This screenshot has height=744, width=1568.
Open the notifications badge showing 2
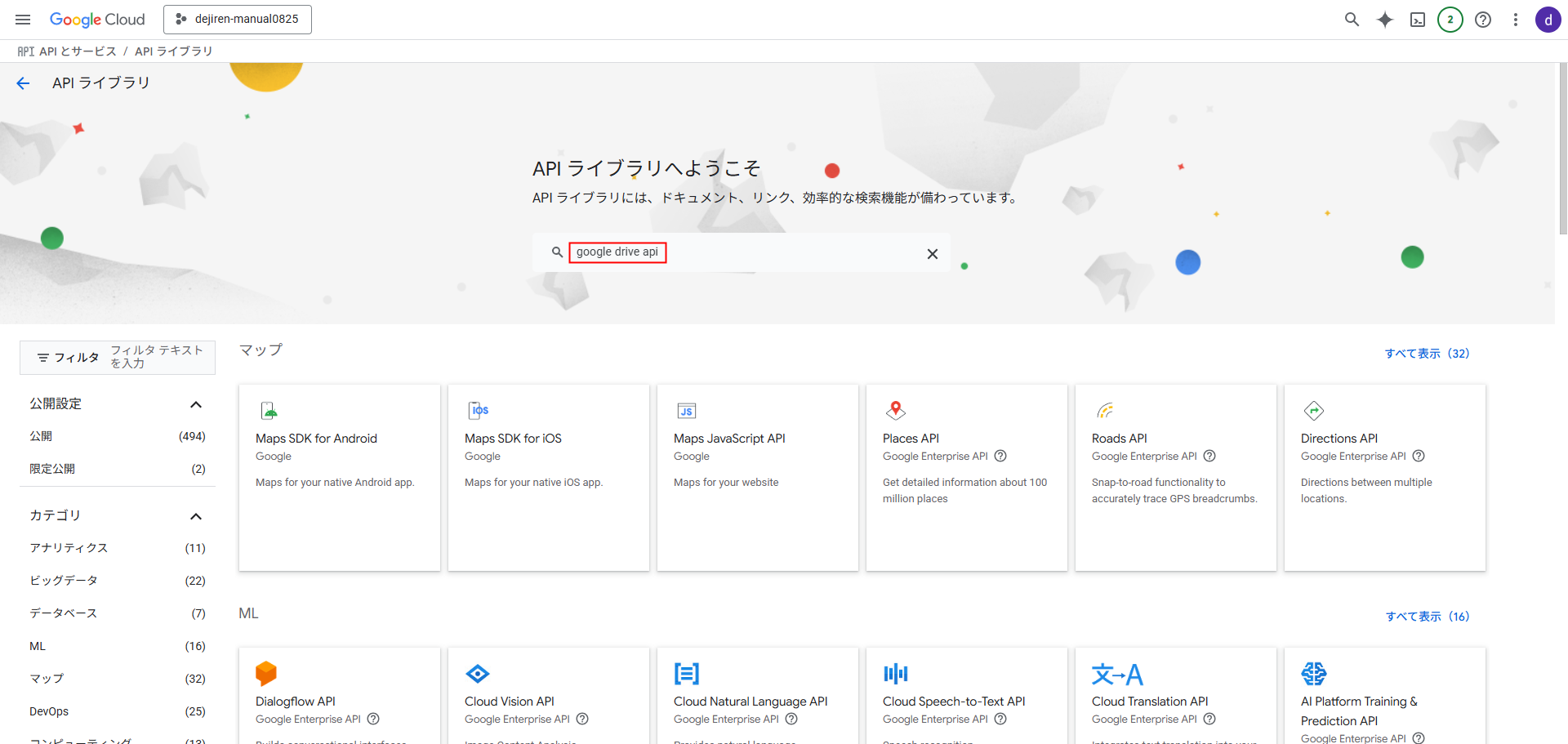pos(1450,20)
